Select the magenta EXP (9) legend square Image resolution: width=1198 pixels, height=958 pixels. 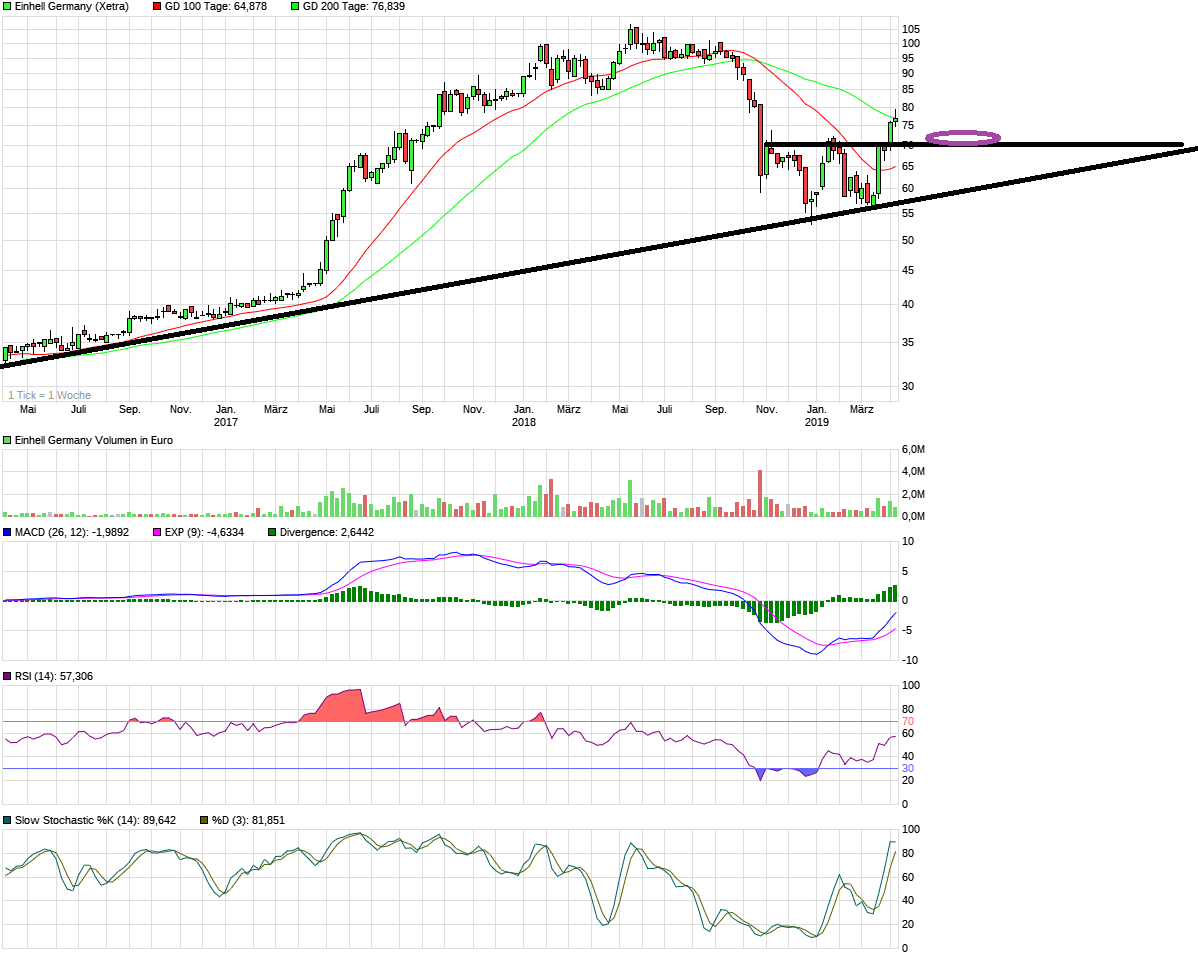coord(156,532)
